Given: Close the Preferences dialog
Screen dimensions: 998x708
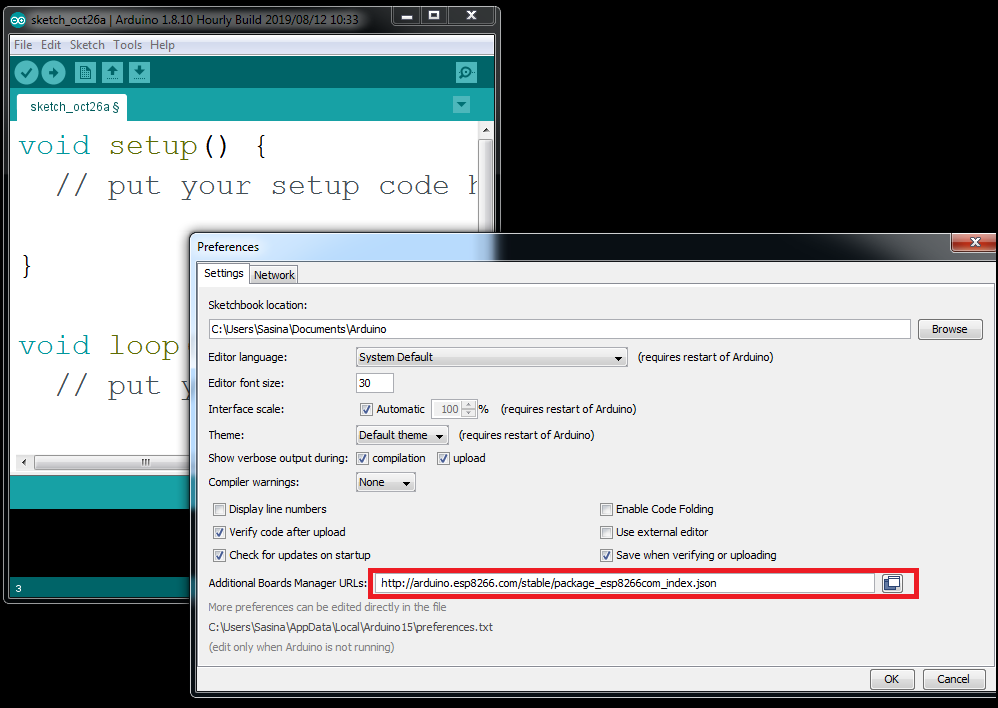Looking at the screenshot, I should 974,242.
